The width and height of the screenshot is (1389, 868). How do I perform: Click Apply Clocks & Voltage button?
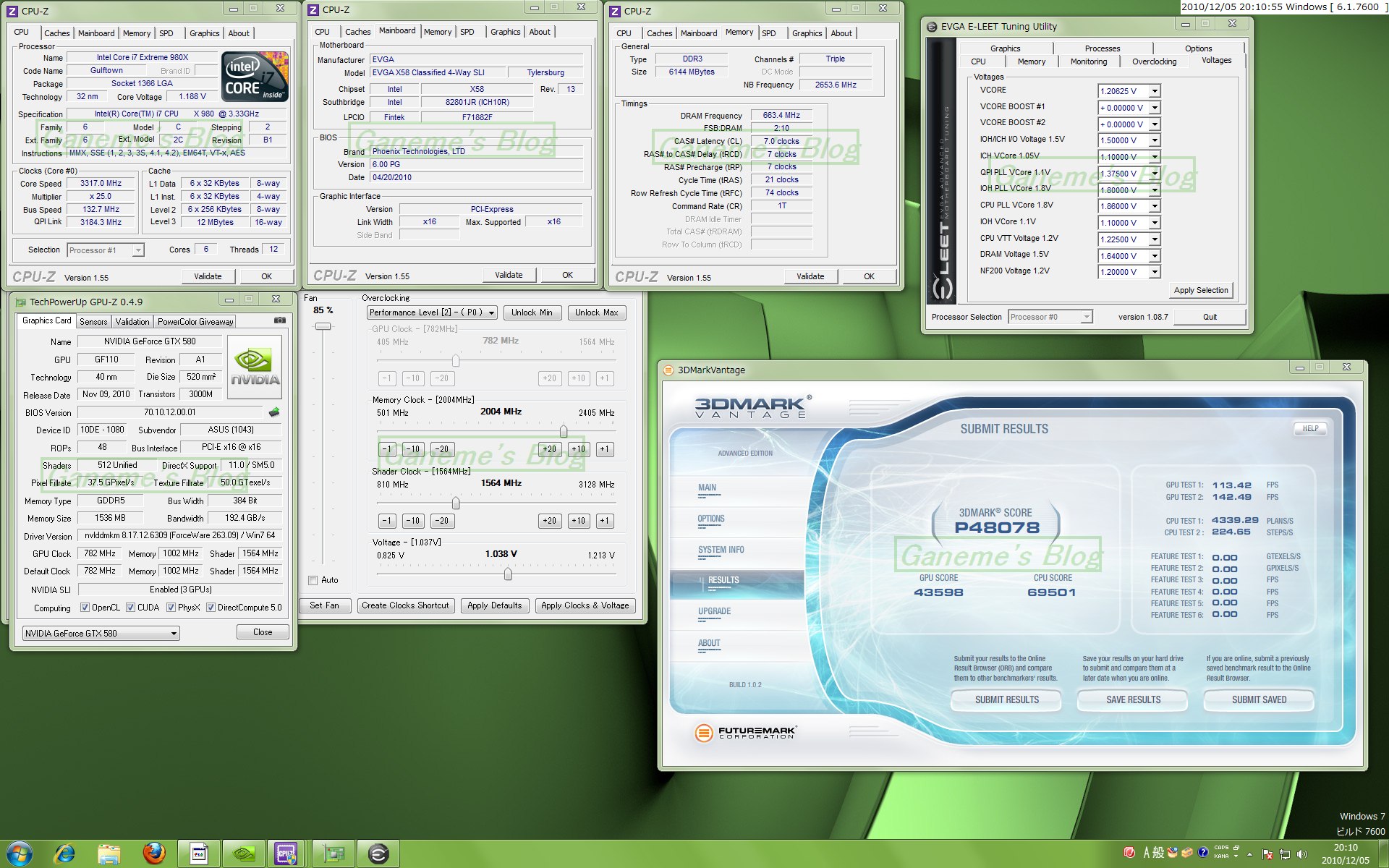coord(585,605)
